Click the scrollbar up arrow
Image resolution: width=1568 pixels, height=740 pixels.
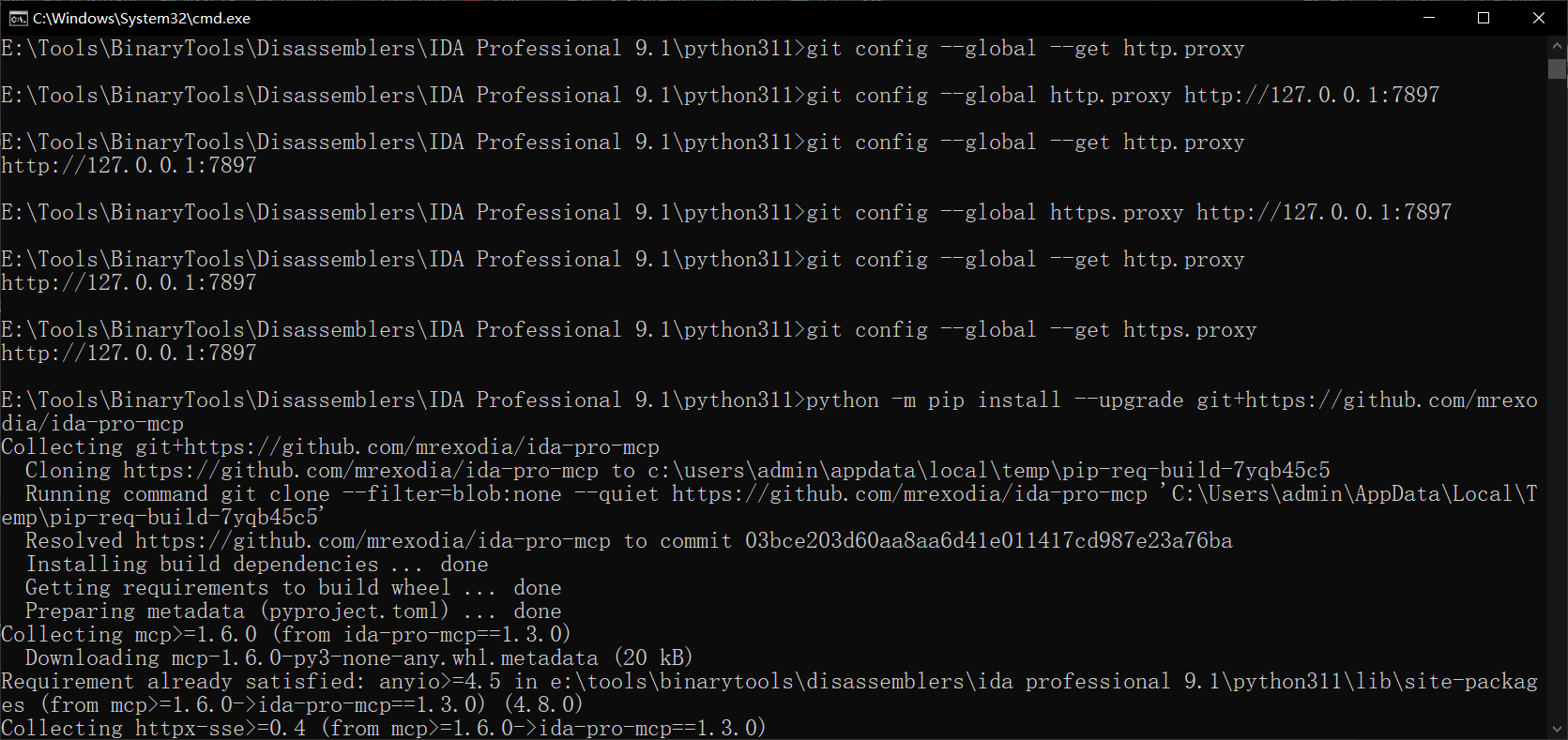click(1558, 45)
